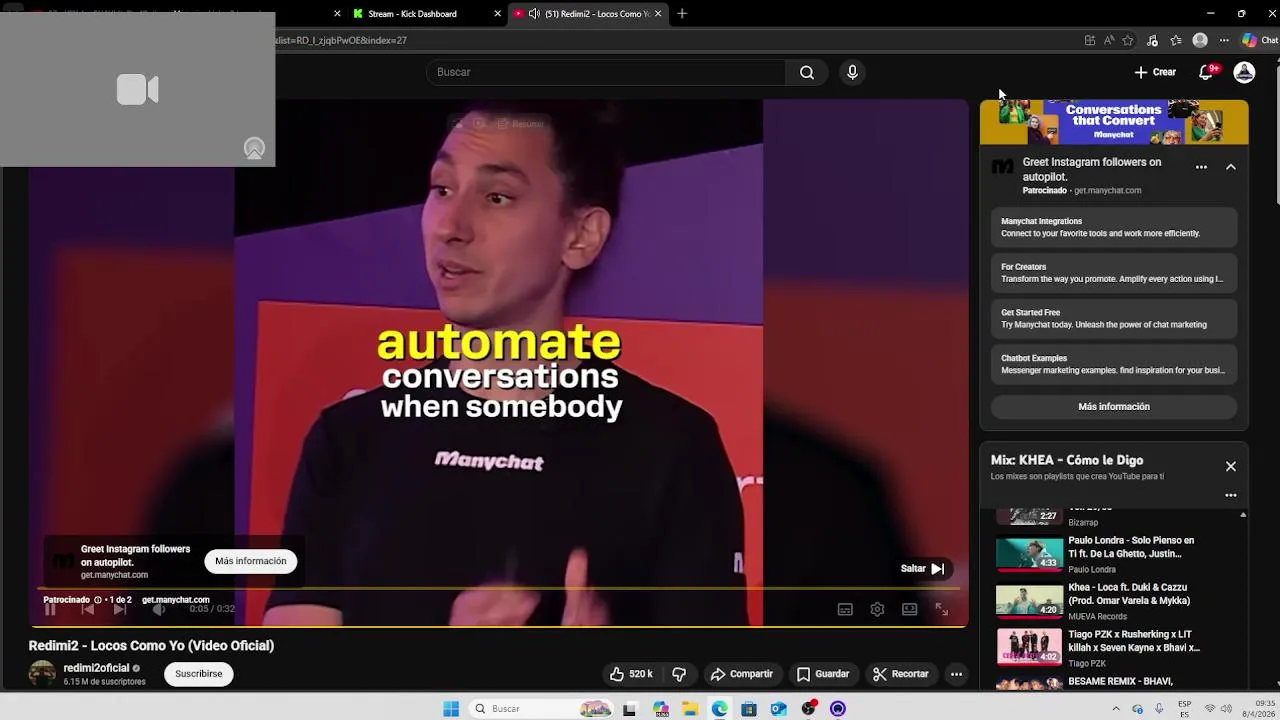Close the Mix KHEA playlist panel

pos(1231,466)
